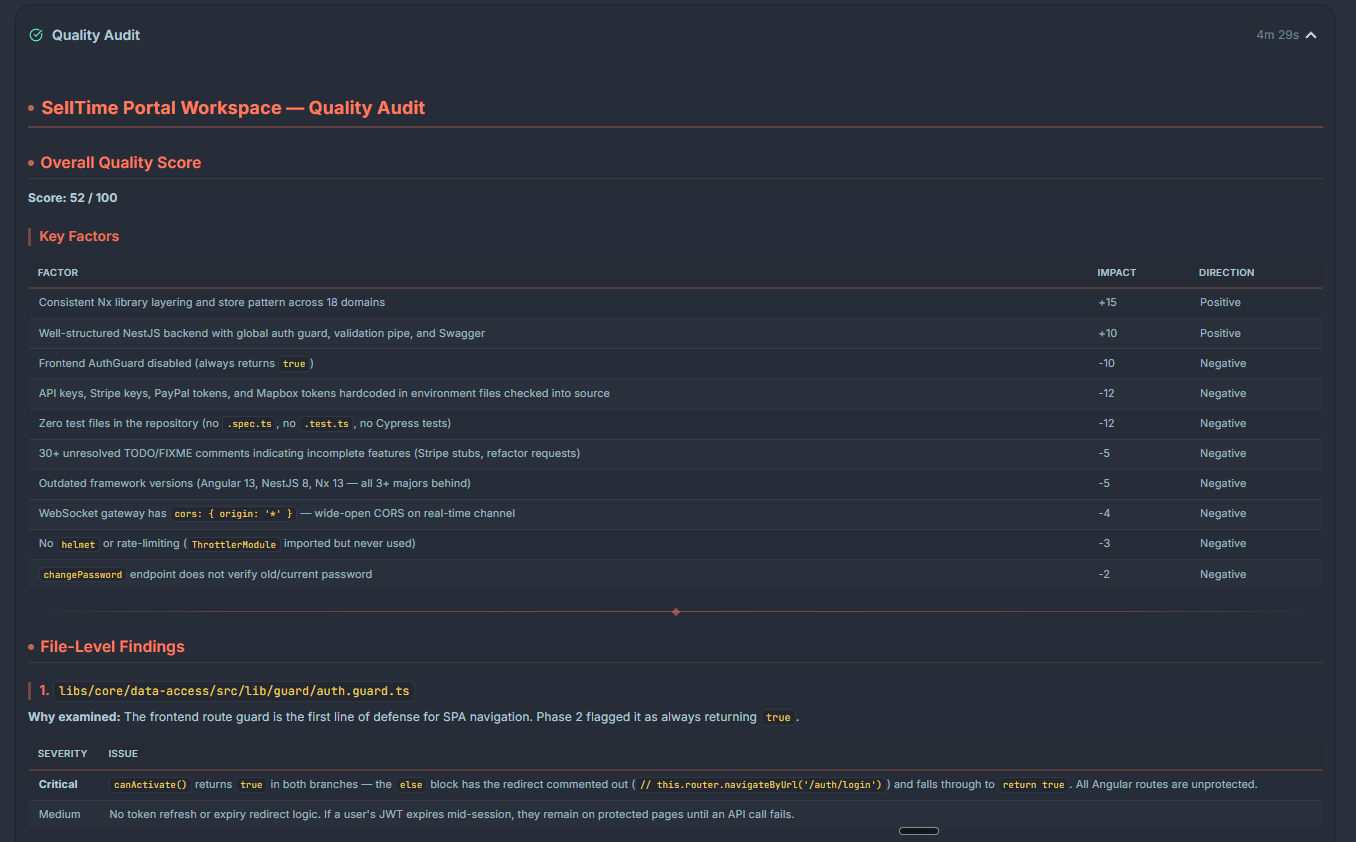Select the "SellTime Portal Workspace — Quality Audit" heading
1356x842 pixels.
[233, 108]
